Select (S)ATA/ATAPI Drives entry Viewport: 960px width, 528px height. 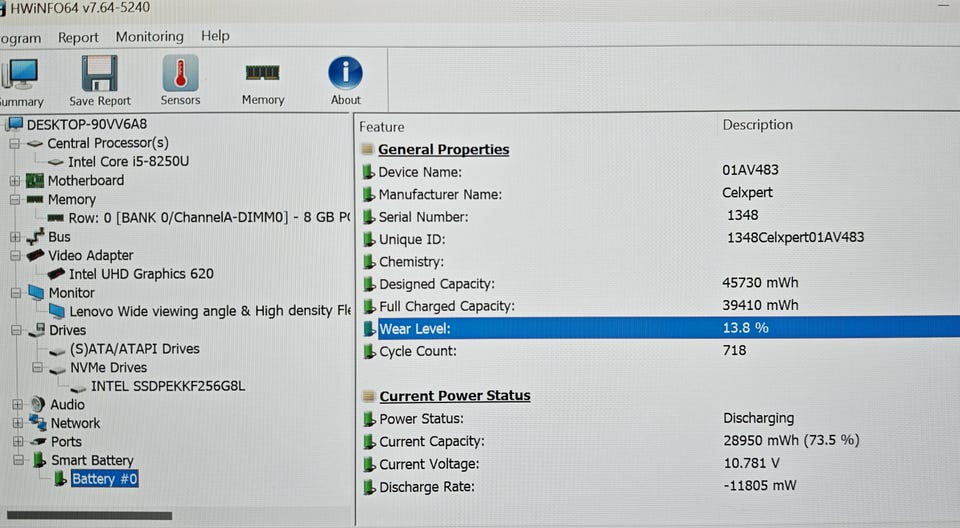(x=135, y=349)
